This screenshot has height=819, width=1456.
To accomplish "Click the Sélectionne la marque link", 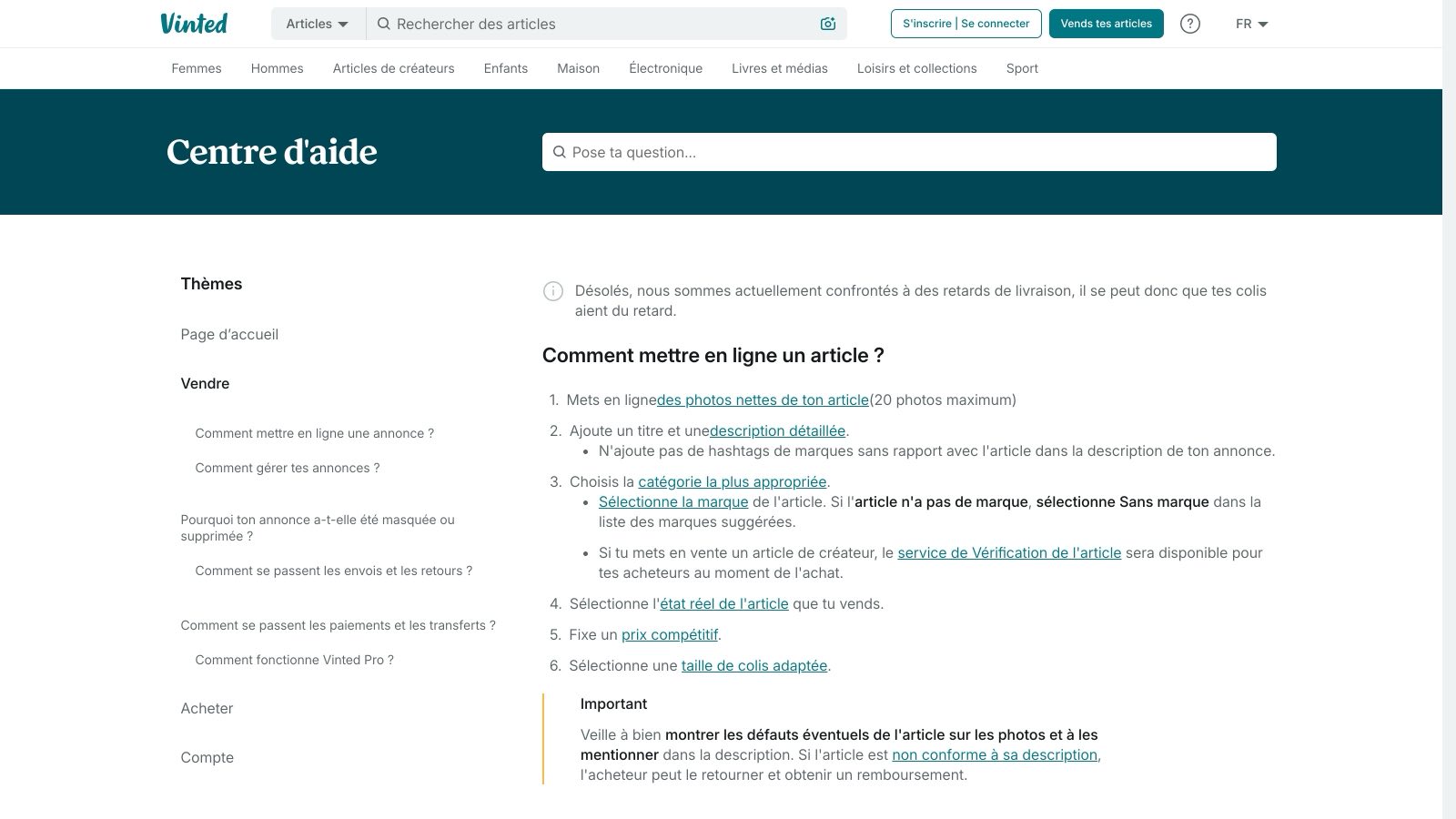I will pyautogui.click(x=673, y=502).
